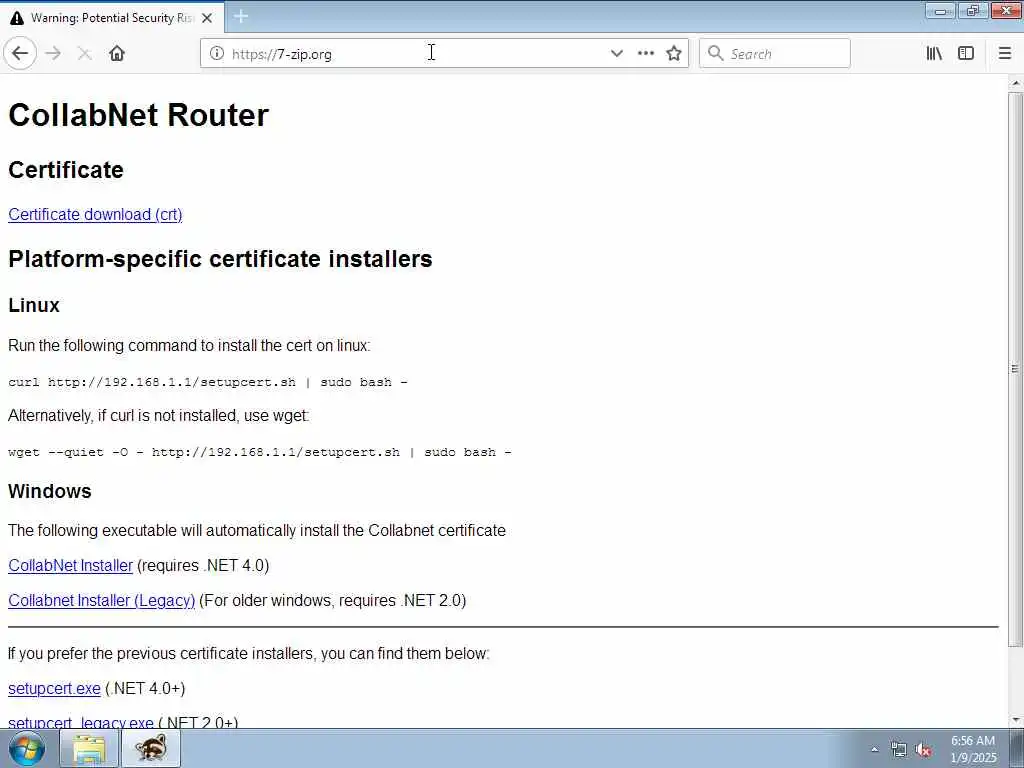Go back to the previous page
The width and height of the screenshot is (1024, 768).
[20, 54]
